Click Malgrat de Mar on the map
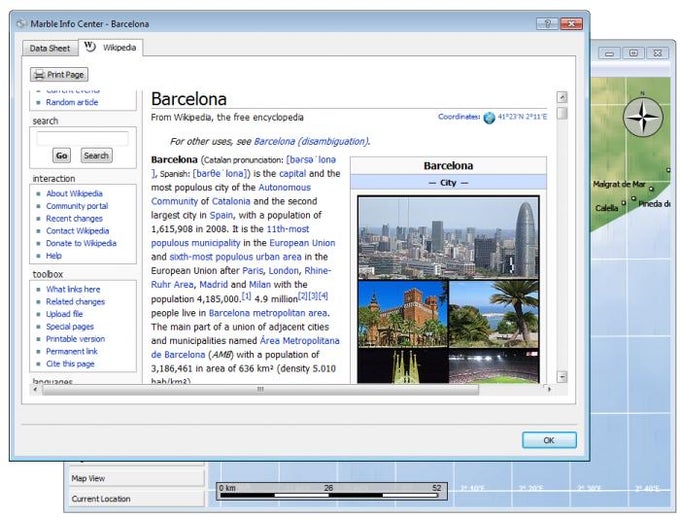 pos(619,184)
